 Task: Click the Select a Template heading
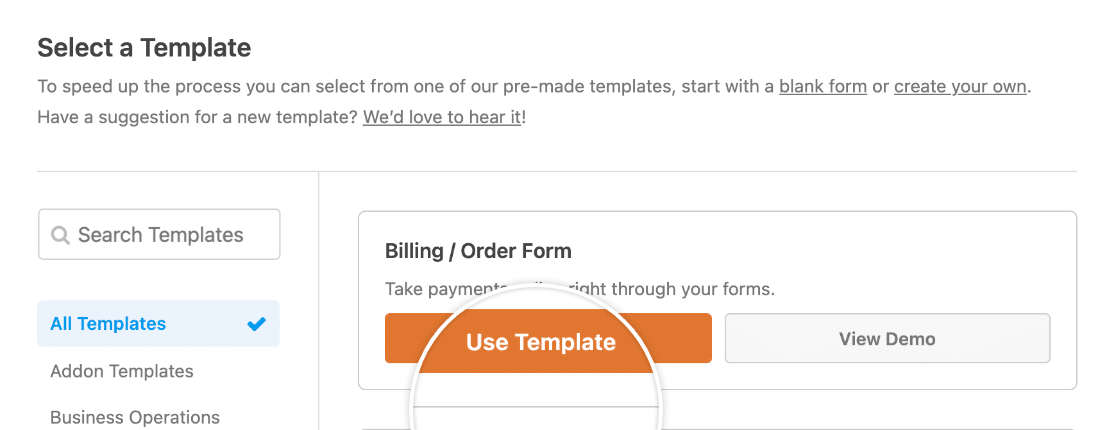(144, 47)
